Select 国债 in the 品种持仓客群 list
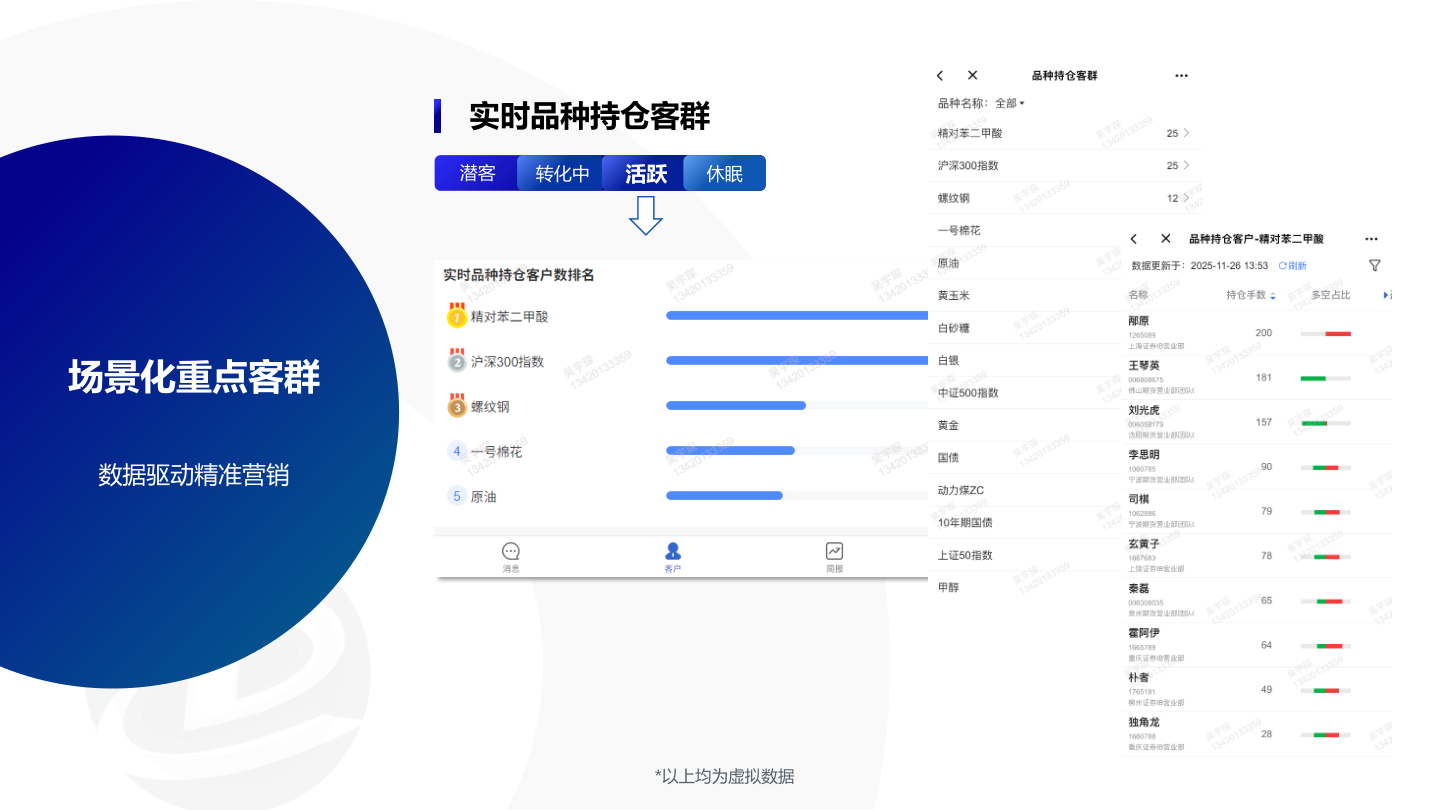The image size is (1440, 810). coord(948,458)
